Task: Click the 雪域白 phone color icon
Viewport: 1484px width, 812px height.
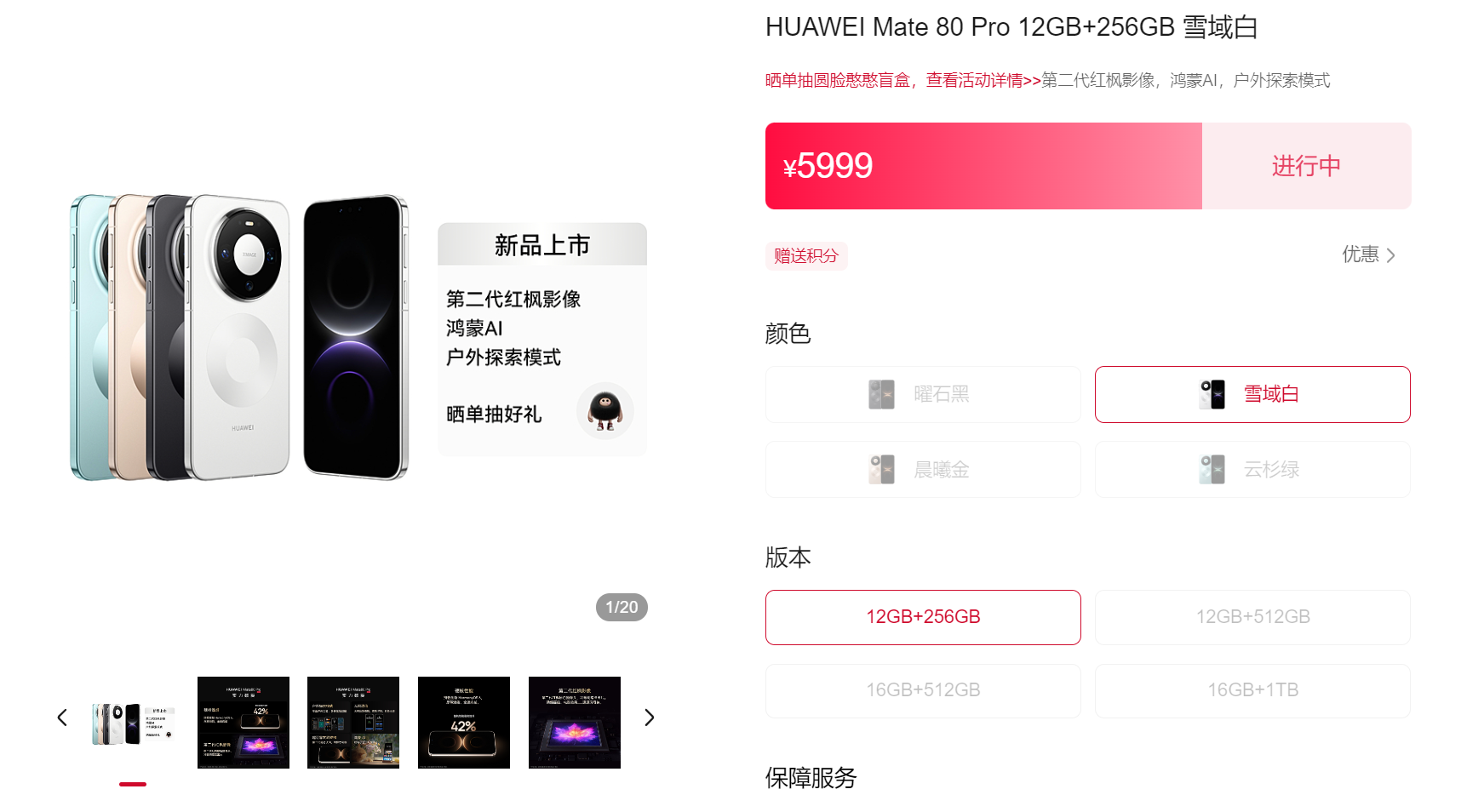Action: 1212,394
